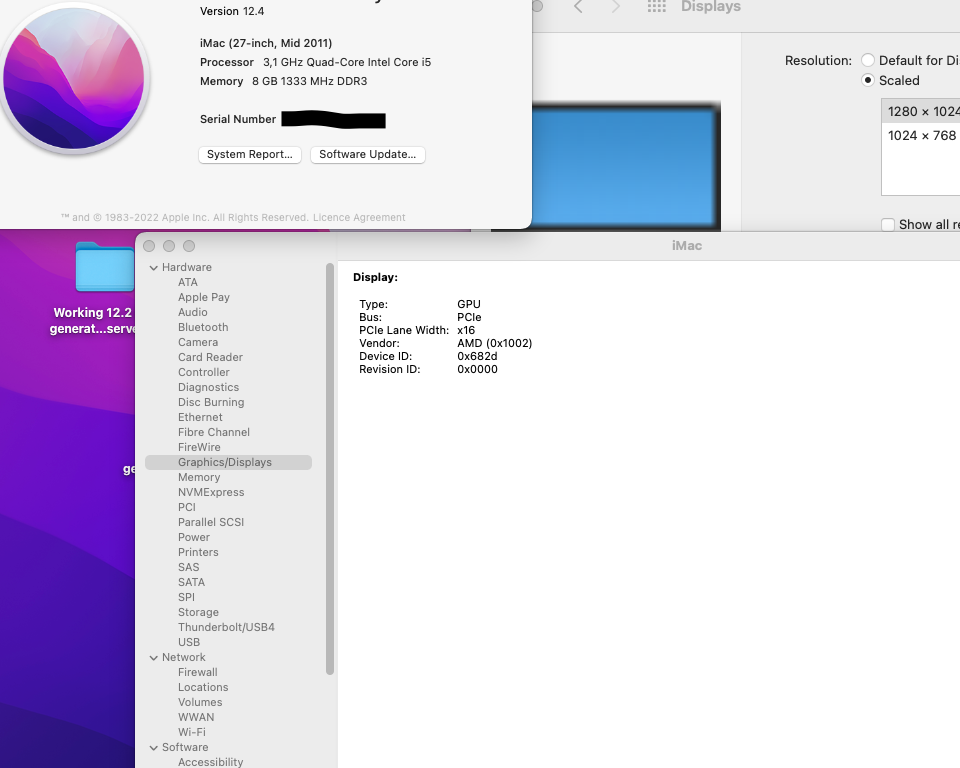Select Volumes under Network

click(200, 702)
